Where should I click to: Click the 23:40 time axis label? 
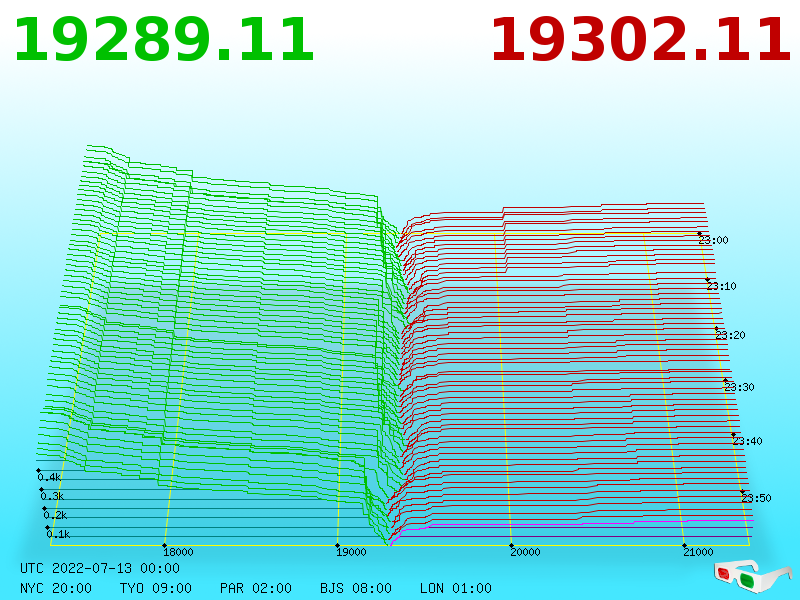click(x=747, y=441)
